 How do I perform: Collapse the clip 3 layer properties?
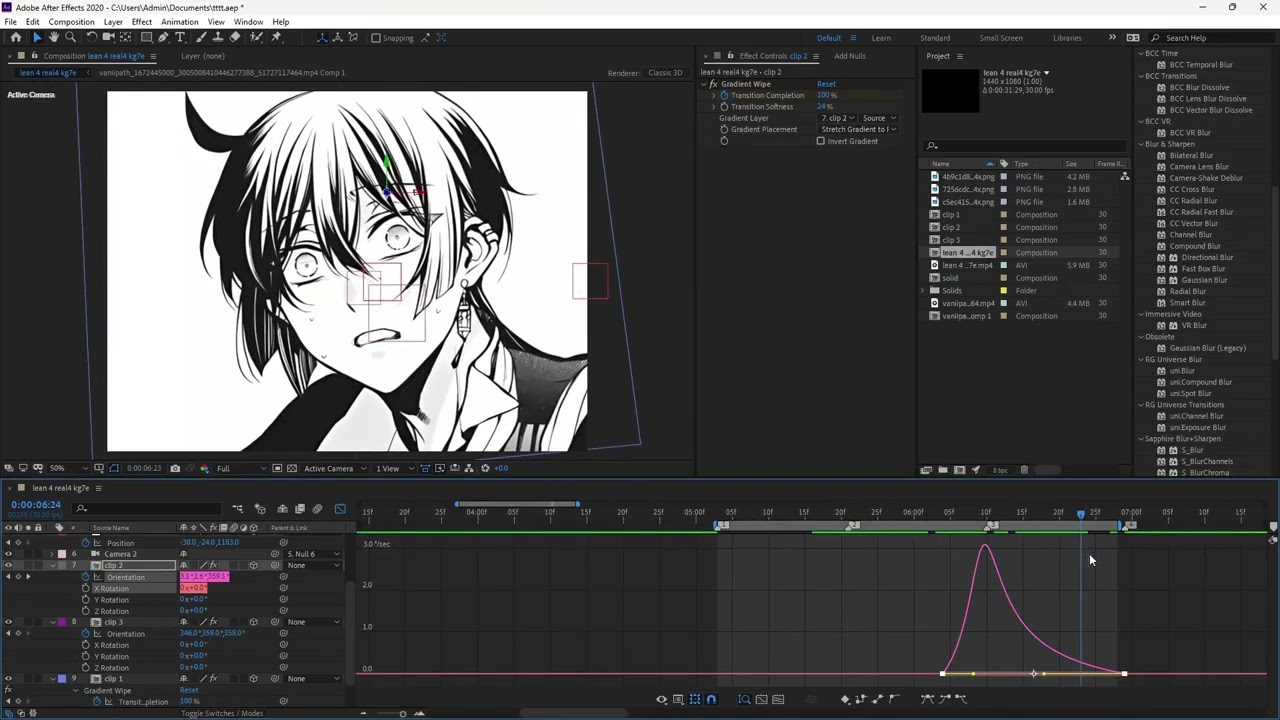53,622
